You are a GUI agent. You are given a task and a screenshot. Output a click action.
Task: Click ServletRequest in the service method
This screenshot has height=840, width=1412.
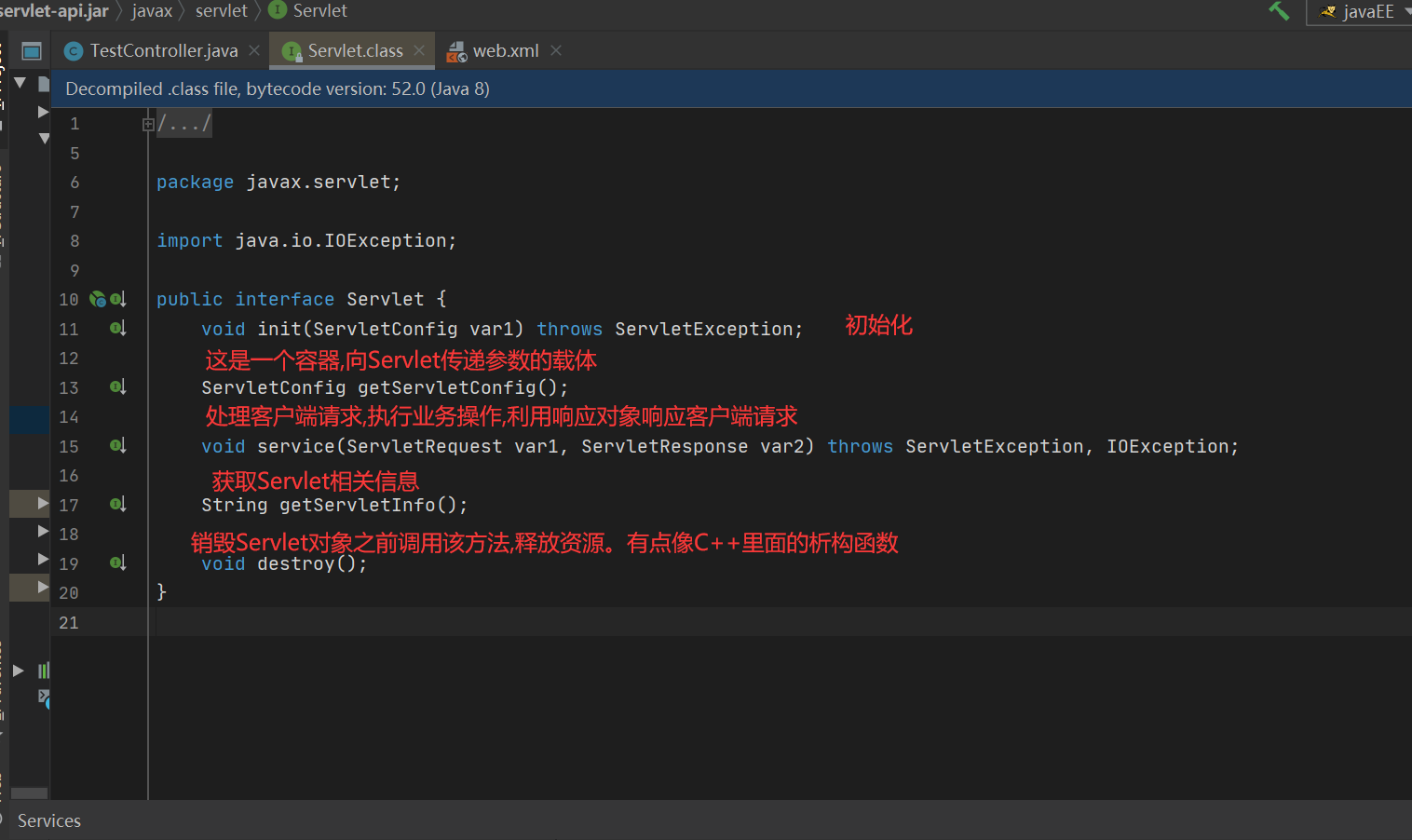point(425,447)
